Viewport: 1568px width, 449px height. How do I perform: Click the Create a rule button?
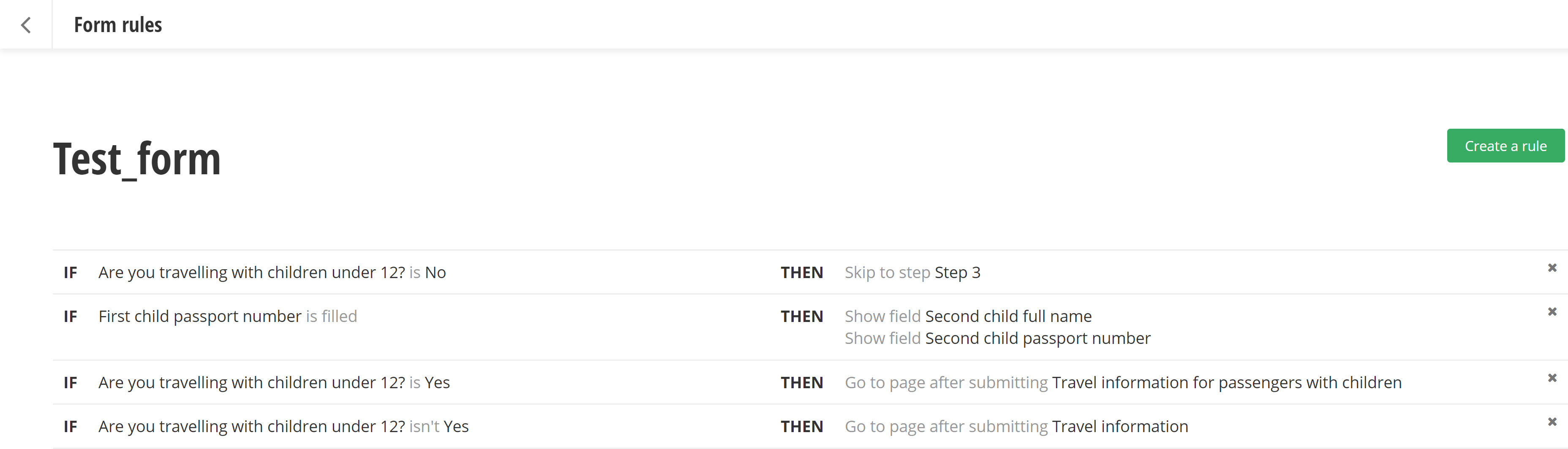coord(1505,146)
